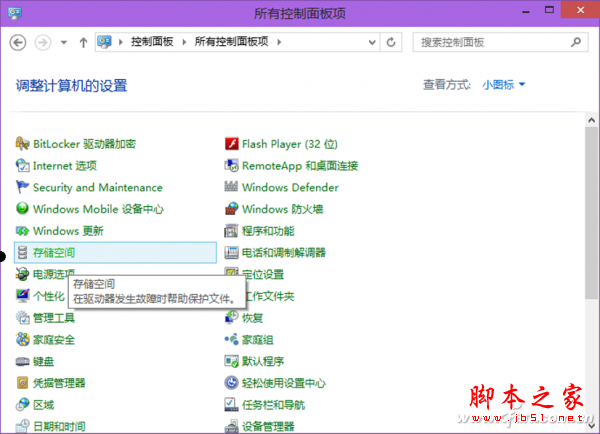Click the 家庭组 homegroup icon

tap(232, 339)
